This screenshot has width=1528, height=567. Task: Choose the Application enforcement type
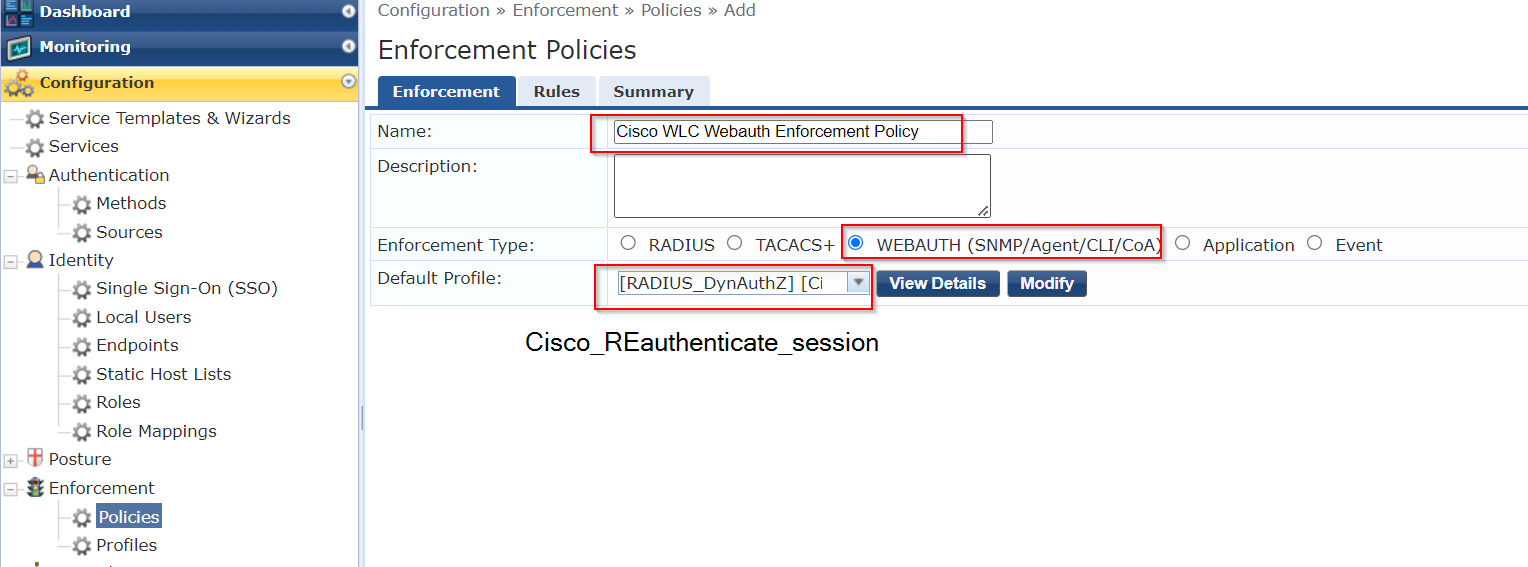(1183, 243)
